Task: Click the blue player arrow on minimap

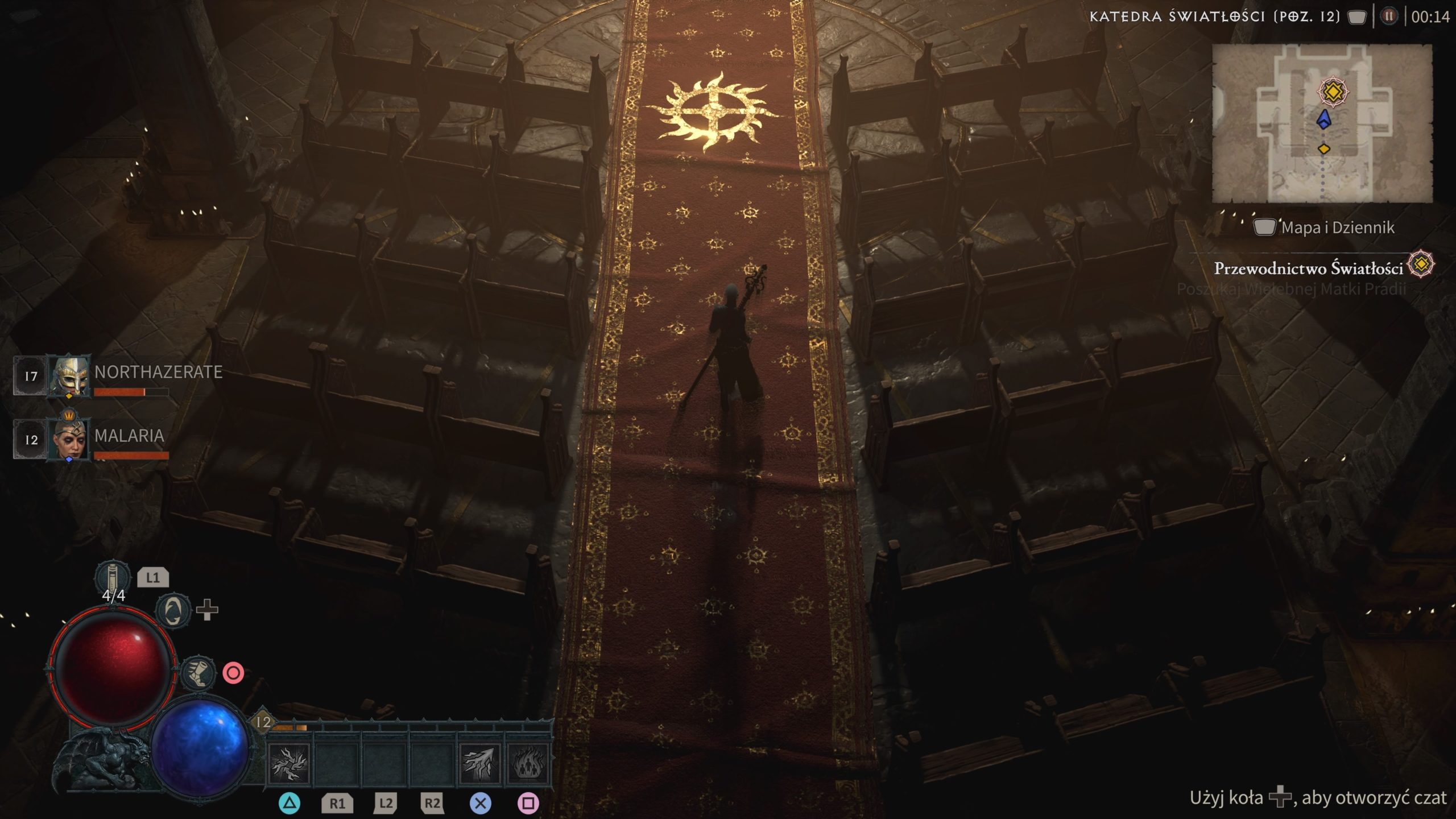Action: coord(1325,119)
